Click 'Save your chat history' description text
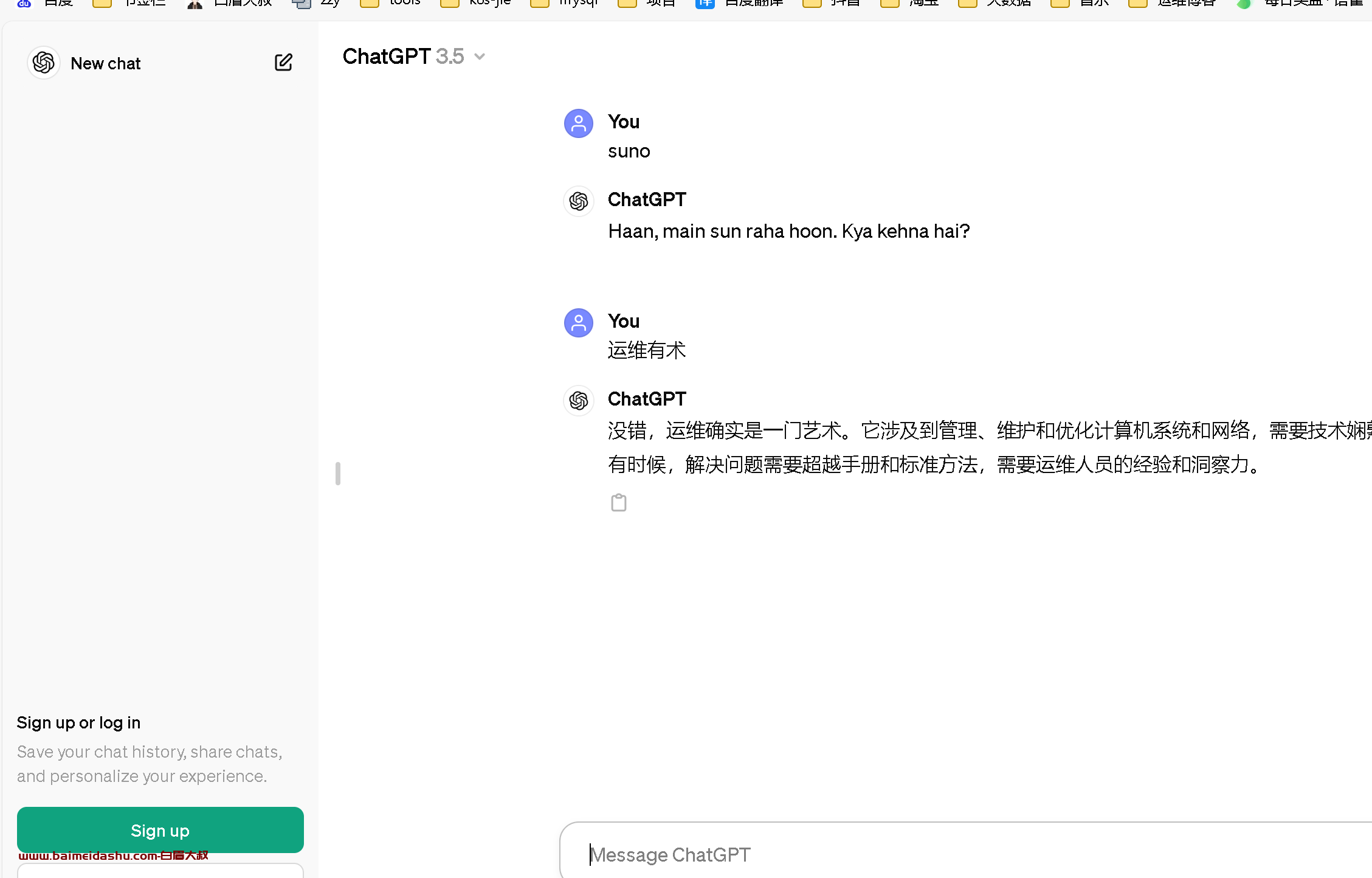Viewport: 1372px width, 878px height. (150, 764)
